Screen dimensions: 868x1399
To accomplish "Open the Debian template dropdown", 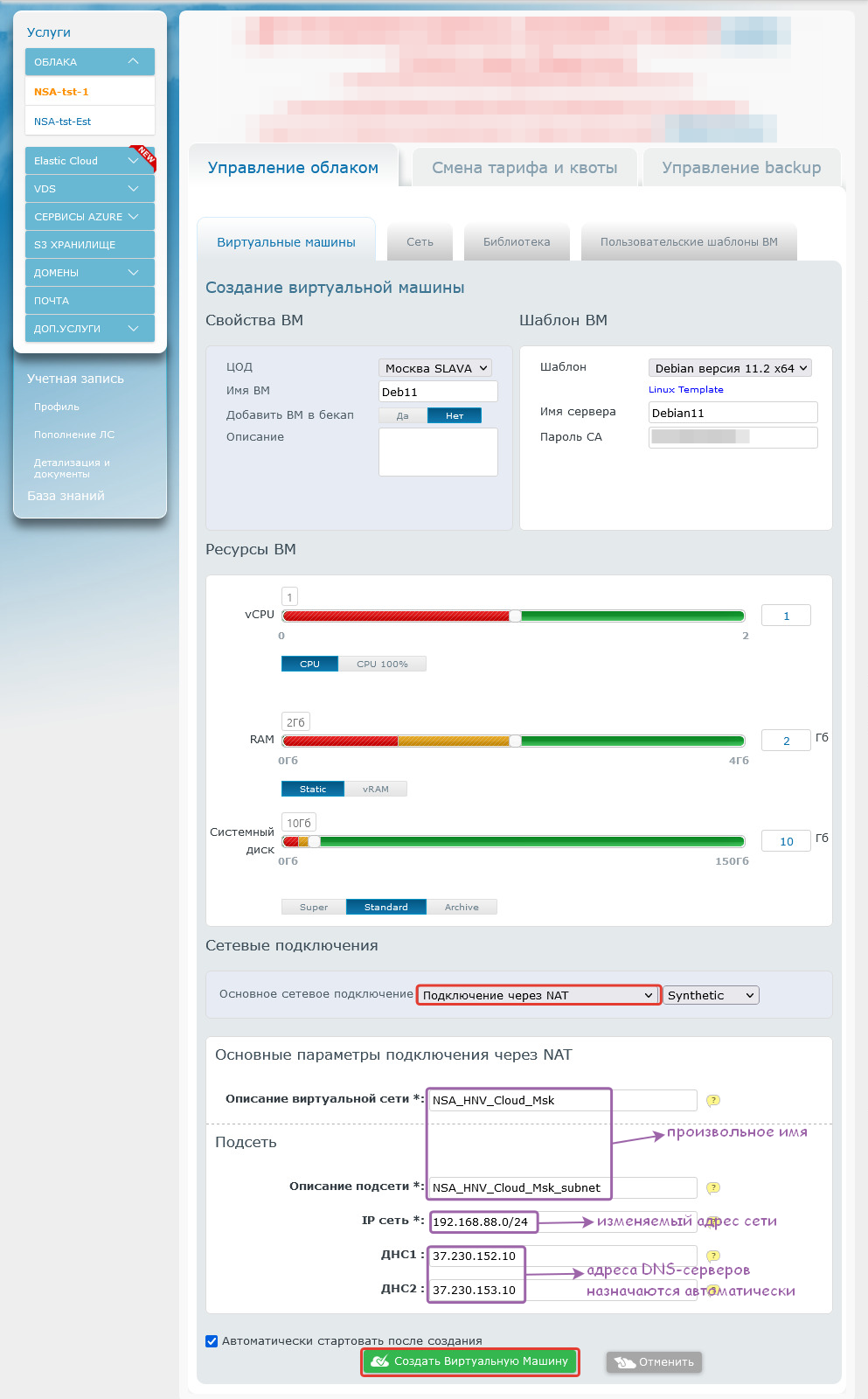I will 730,368.
